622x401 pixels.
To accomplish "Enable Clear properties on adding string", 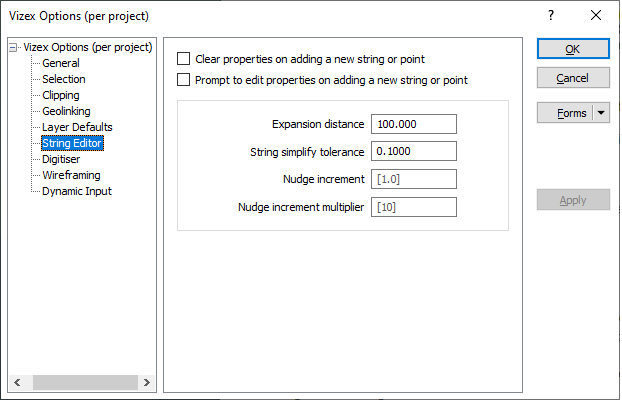I will (184, 59).
